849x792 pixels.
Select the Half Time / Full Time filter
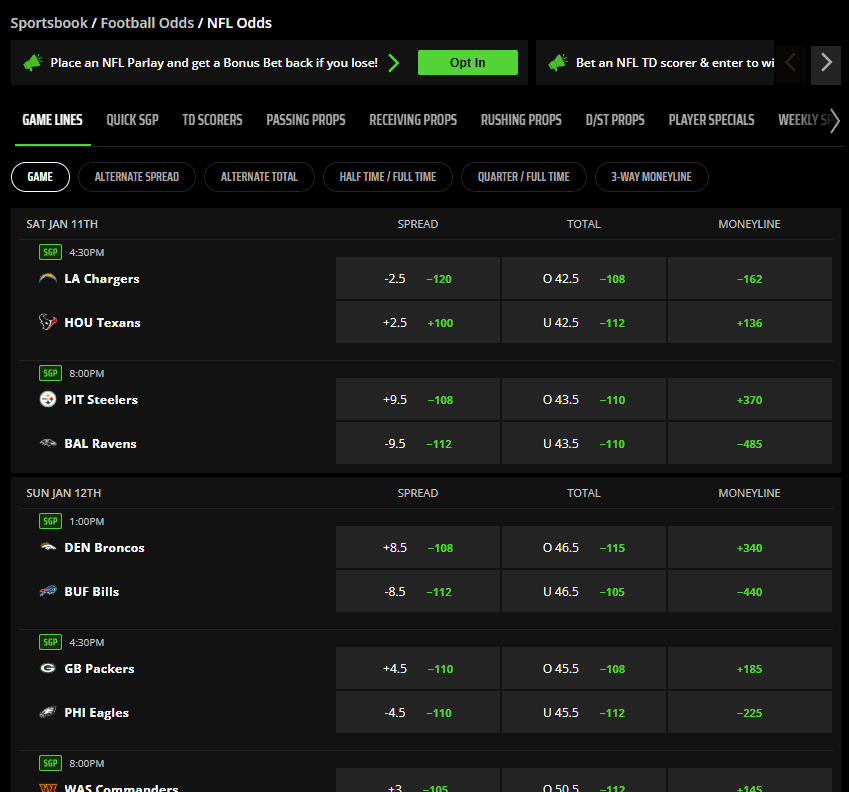pos(388,177)
